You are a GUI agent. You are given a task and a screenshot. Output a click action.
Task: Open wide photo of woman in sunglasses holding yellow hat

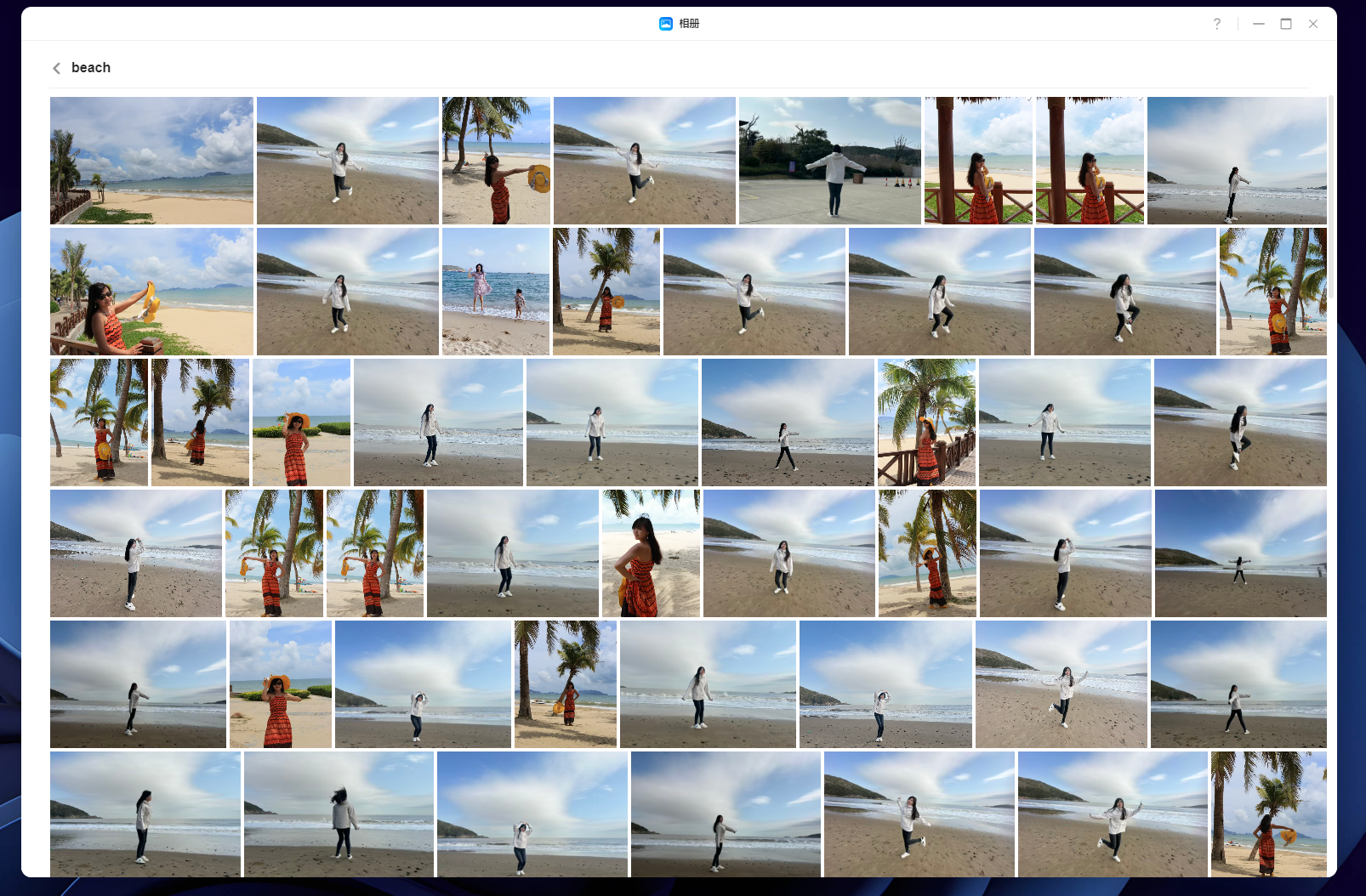[151, 292]
